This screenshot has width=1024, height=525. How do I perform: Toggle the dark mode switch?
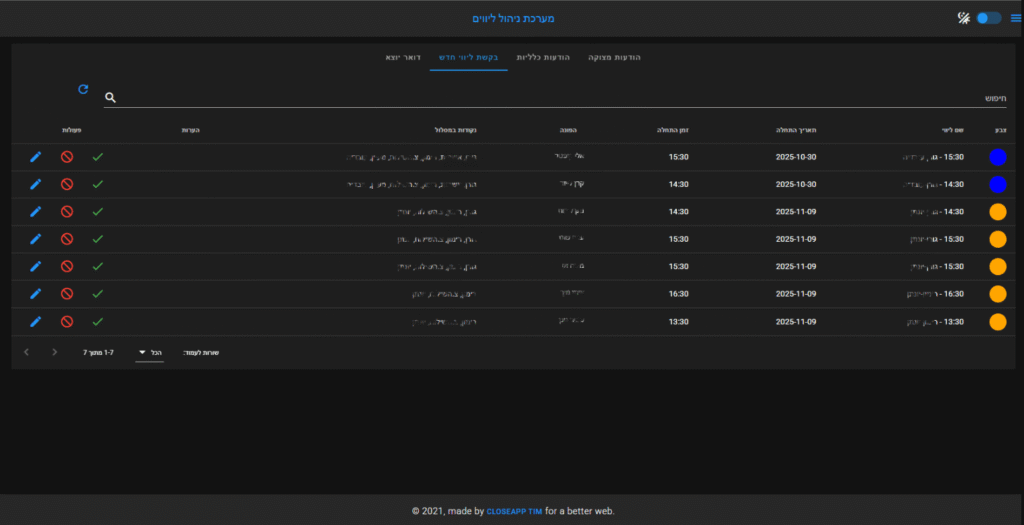coord(988,18)
